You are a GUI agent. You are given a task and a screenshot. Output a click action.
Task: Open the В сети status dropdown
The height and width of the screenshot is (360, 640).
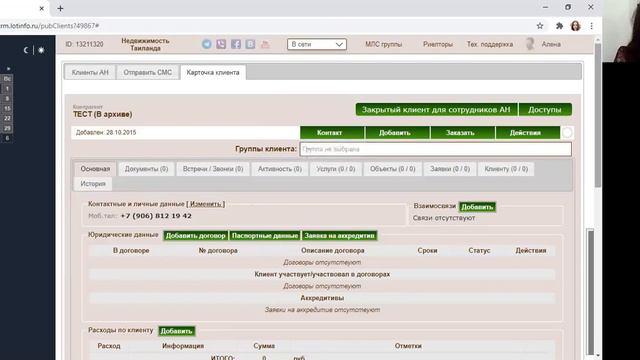click(x=317, y=44)
